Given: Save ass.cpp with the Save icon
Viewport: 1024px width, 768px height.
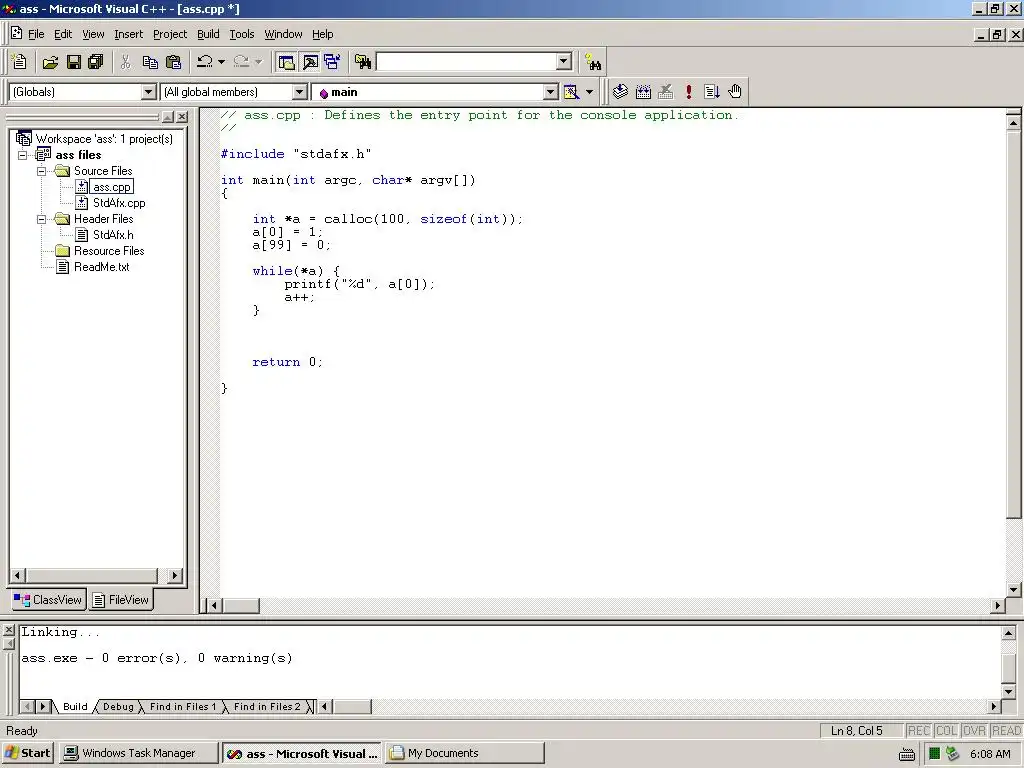Looking at the screenshot, I should (74, 62).
